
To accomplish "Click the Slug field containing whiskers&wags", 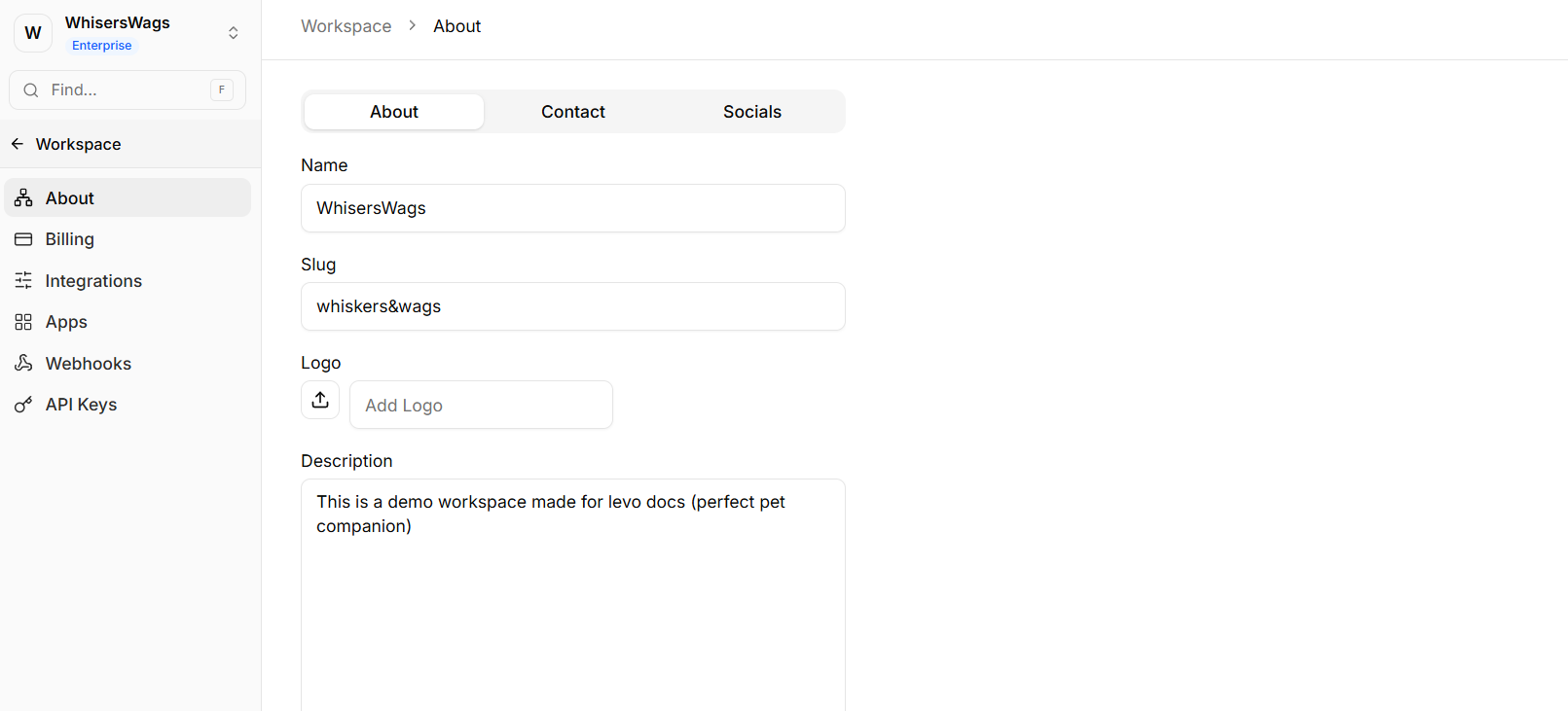I will coord(572,306).
